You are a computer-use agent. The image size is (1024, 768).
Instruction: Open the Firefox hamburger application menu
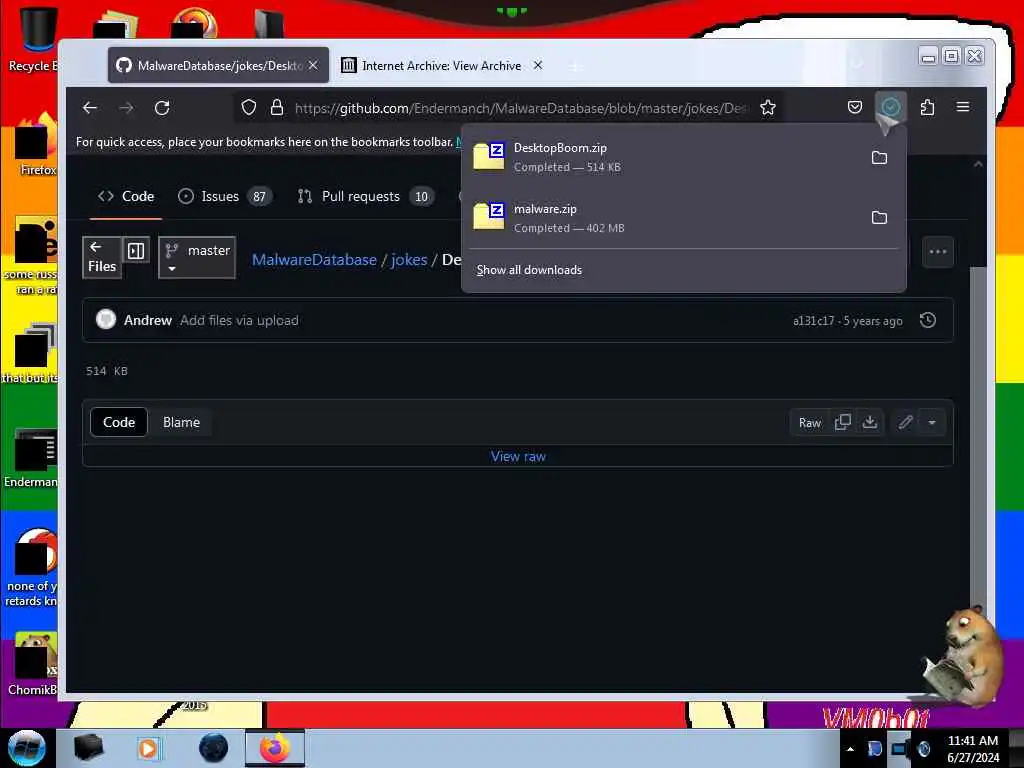963,107
